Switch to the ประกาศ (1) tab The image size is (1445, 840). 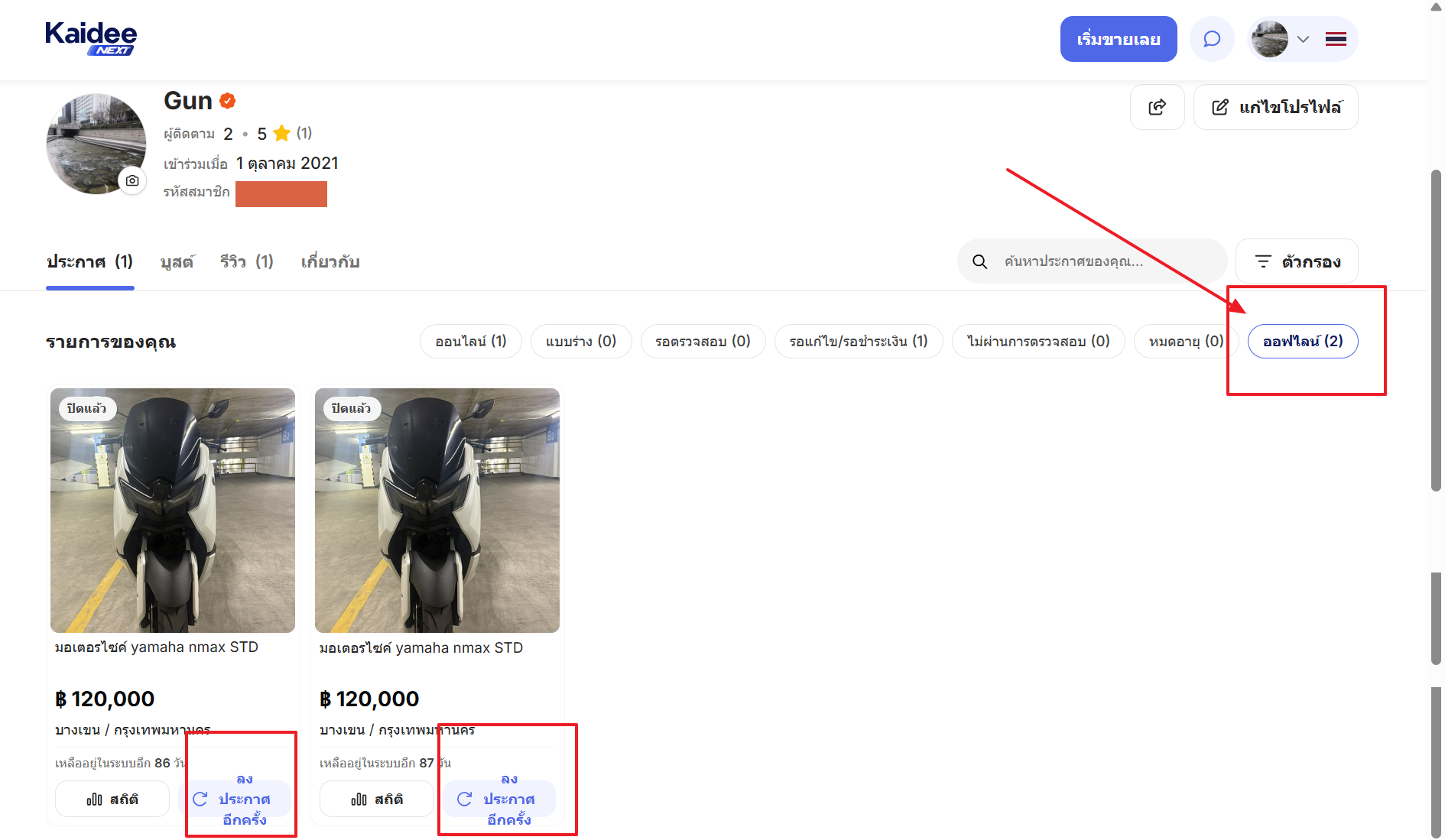[x=90, y=262]
